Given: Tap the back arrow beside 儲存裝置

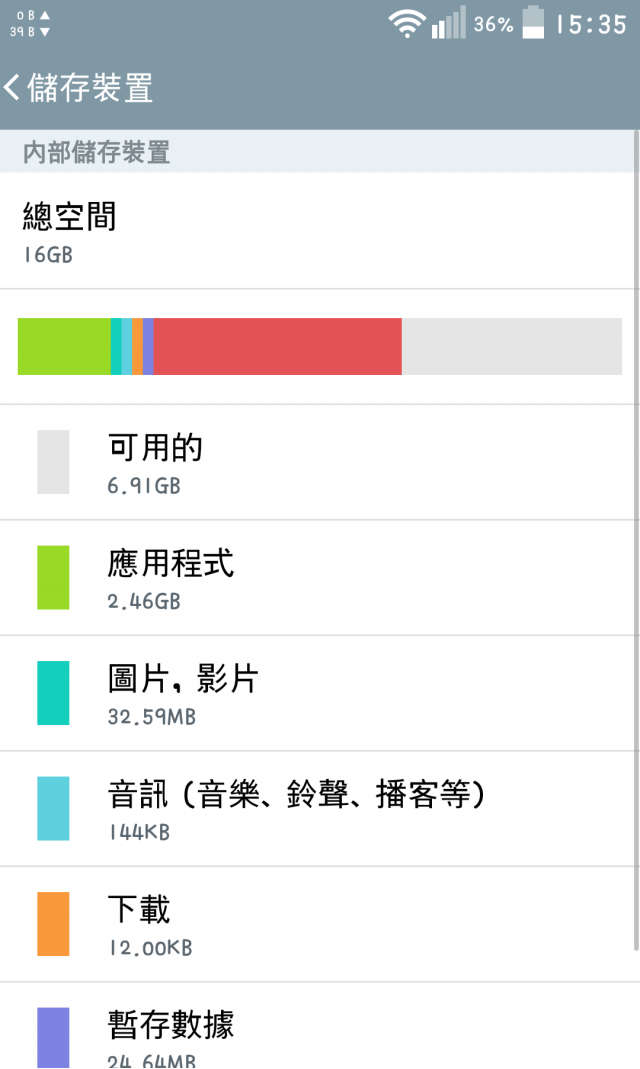Looking at the screenshot, I should click(x=12, y=88).
